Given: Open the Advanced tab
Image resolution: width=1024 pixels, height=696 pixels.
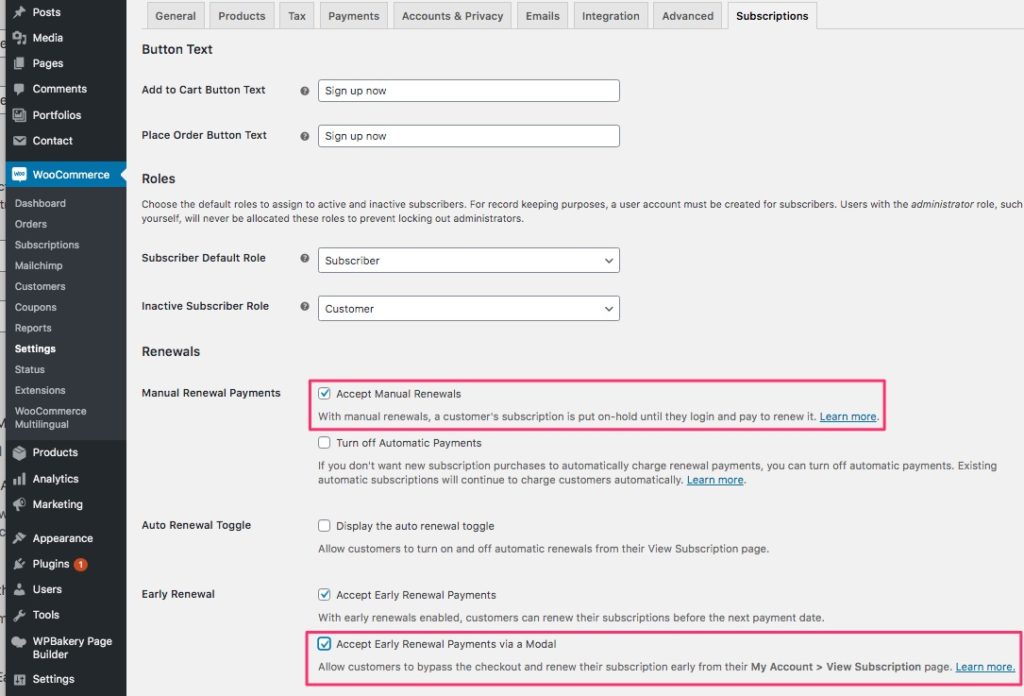Looking at the screenshot, I should [x=688, y=16].
